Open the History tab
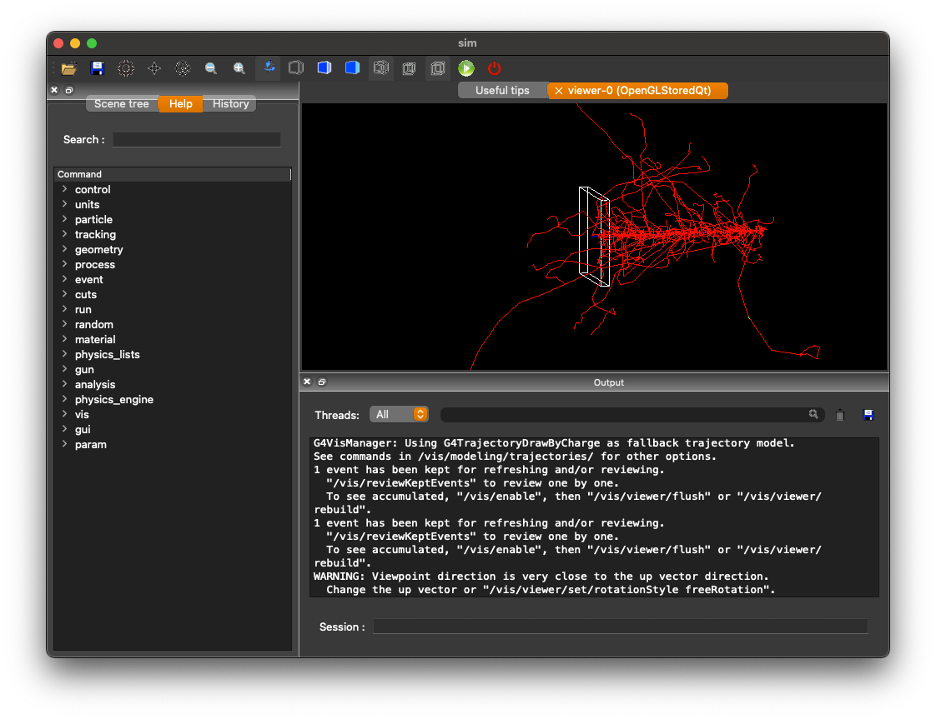 tap(231, 104)
